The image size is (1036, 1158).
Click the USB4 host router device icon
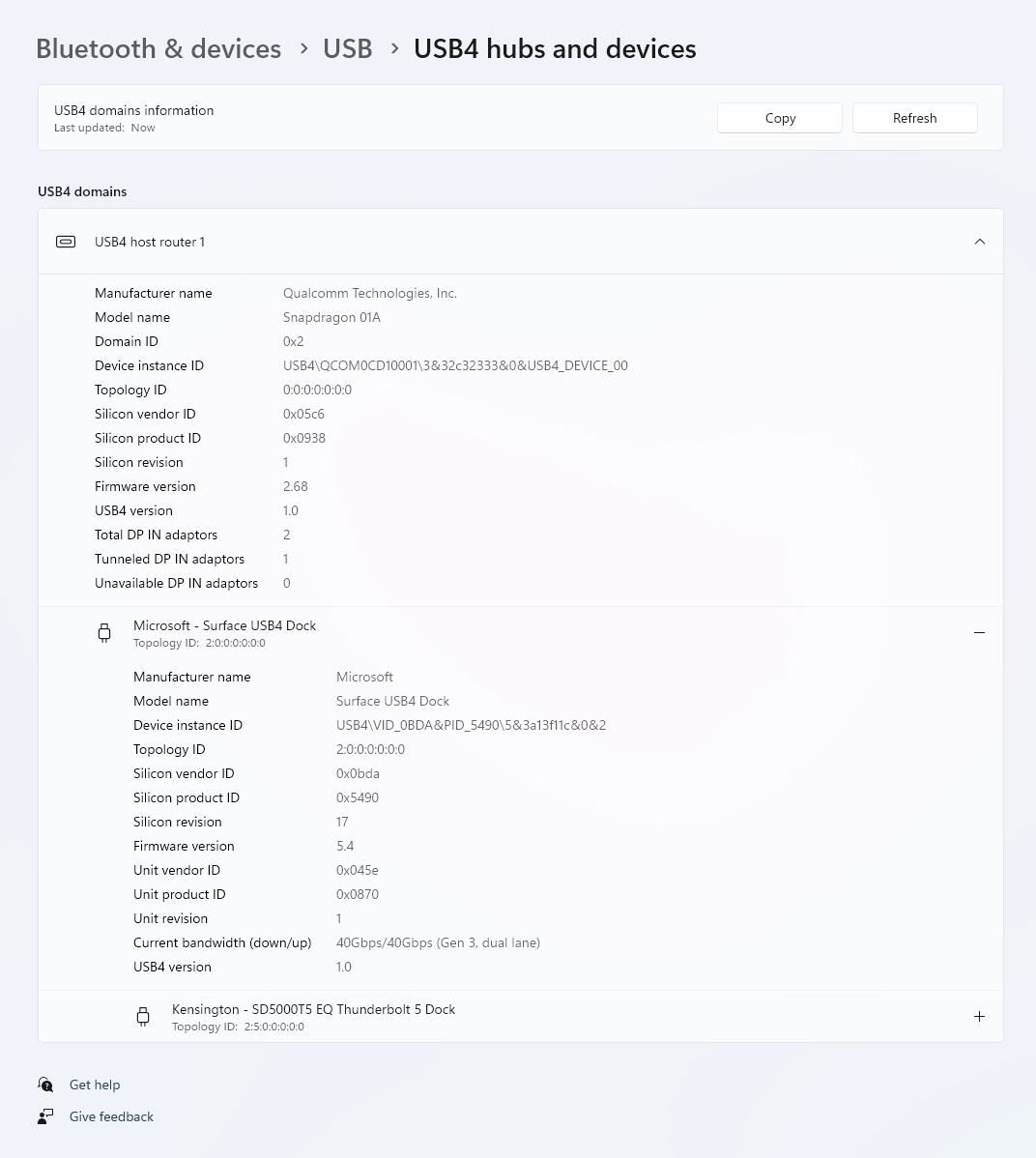click(x=65, y=242)
